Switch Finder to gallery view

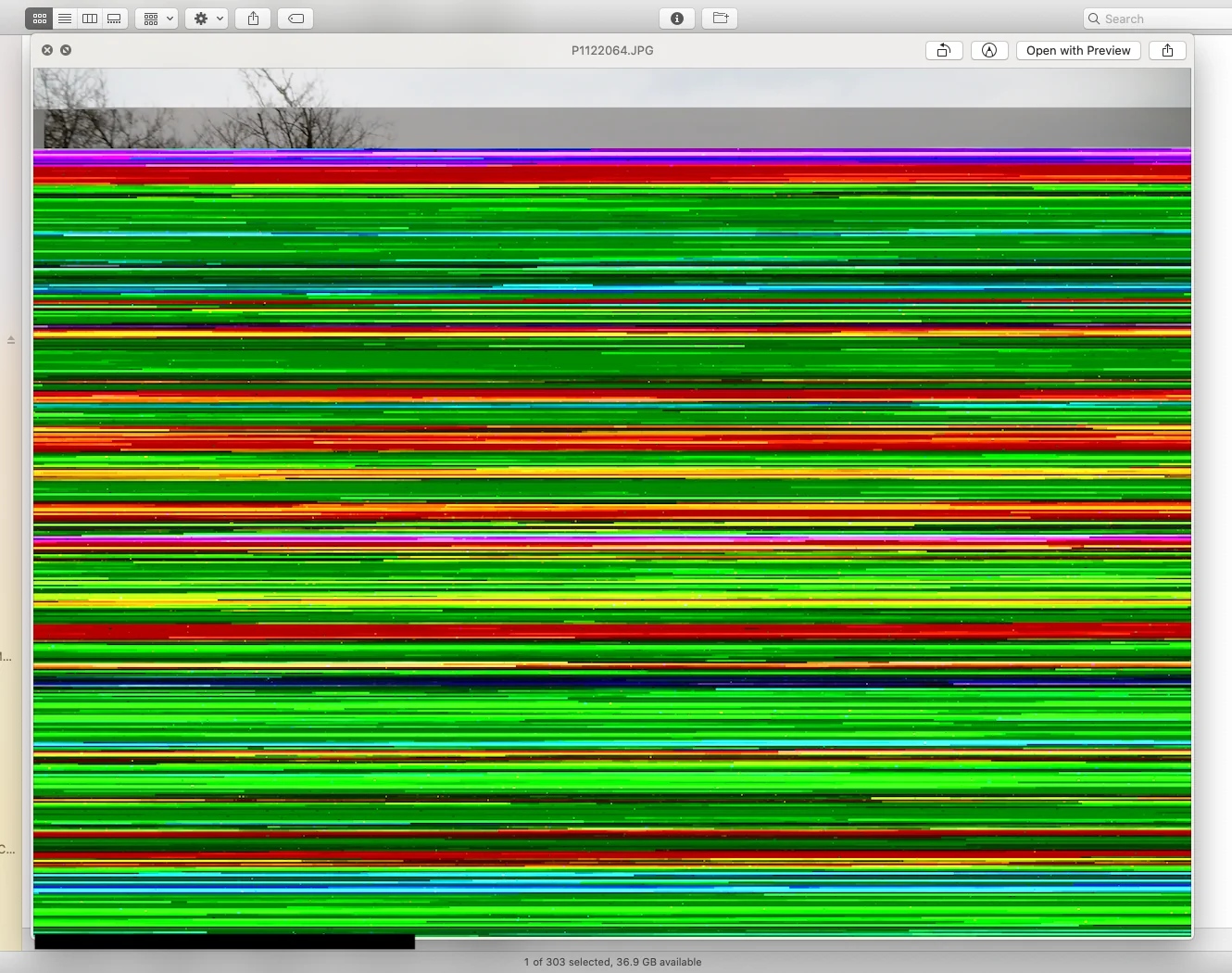pyautogui.click(x=115, y=19)
